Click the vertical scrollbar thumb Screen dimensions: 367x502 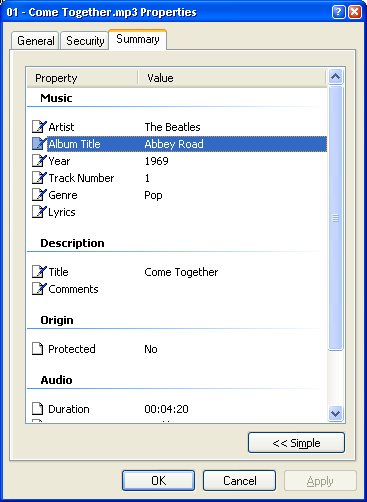coord(335,218)
